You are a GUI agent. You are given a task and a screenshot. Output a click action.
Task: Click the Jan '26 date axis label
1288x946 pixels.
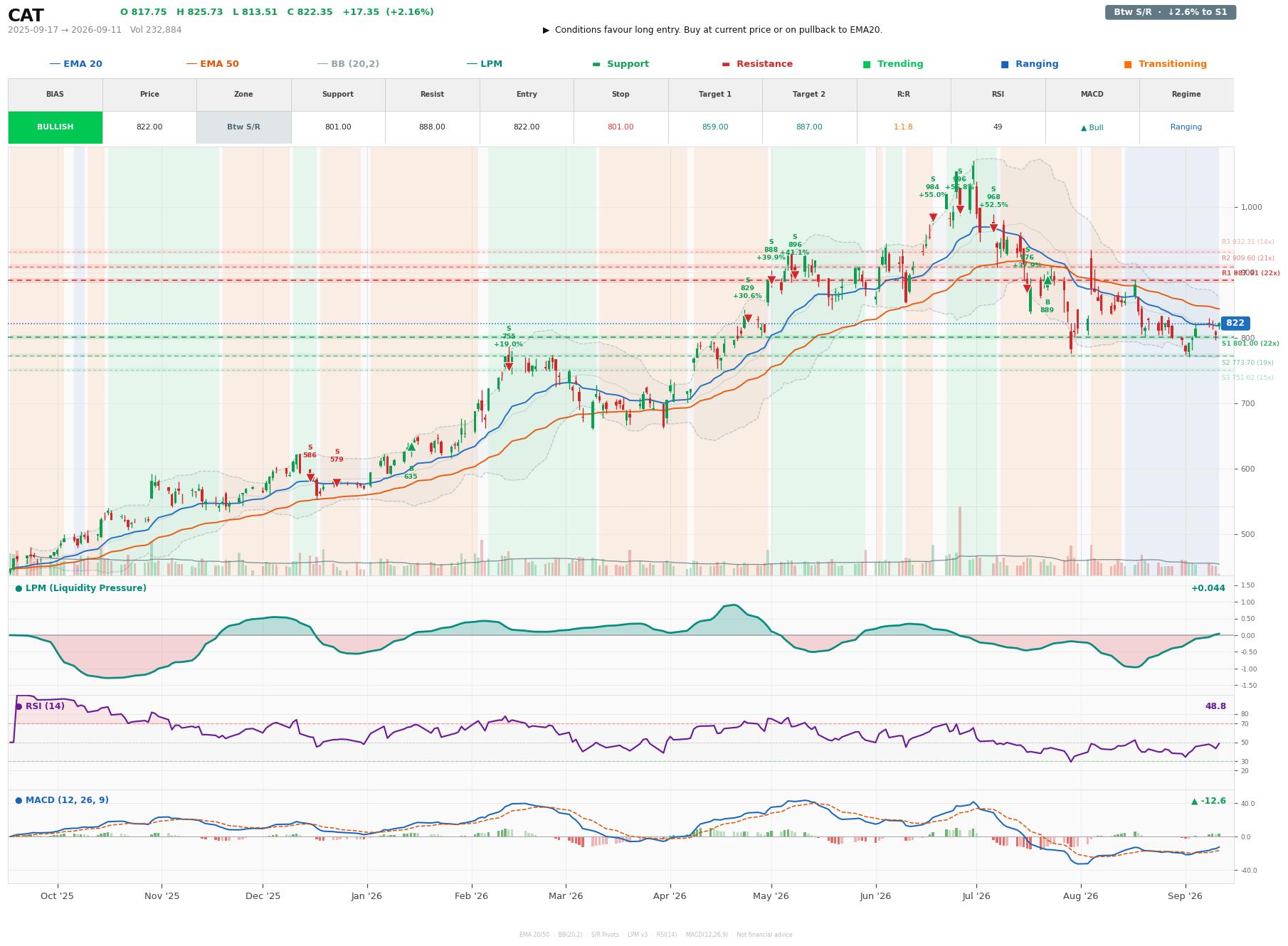[366, 896]
